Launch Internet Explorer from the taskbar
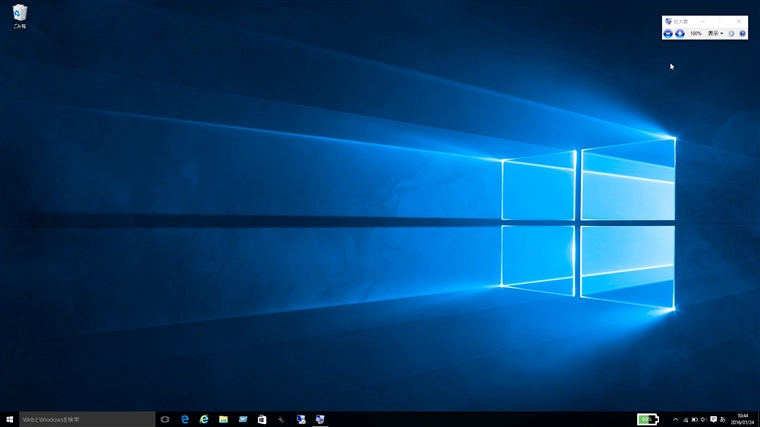760x427 pixels. [204, 419]
